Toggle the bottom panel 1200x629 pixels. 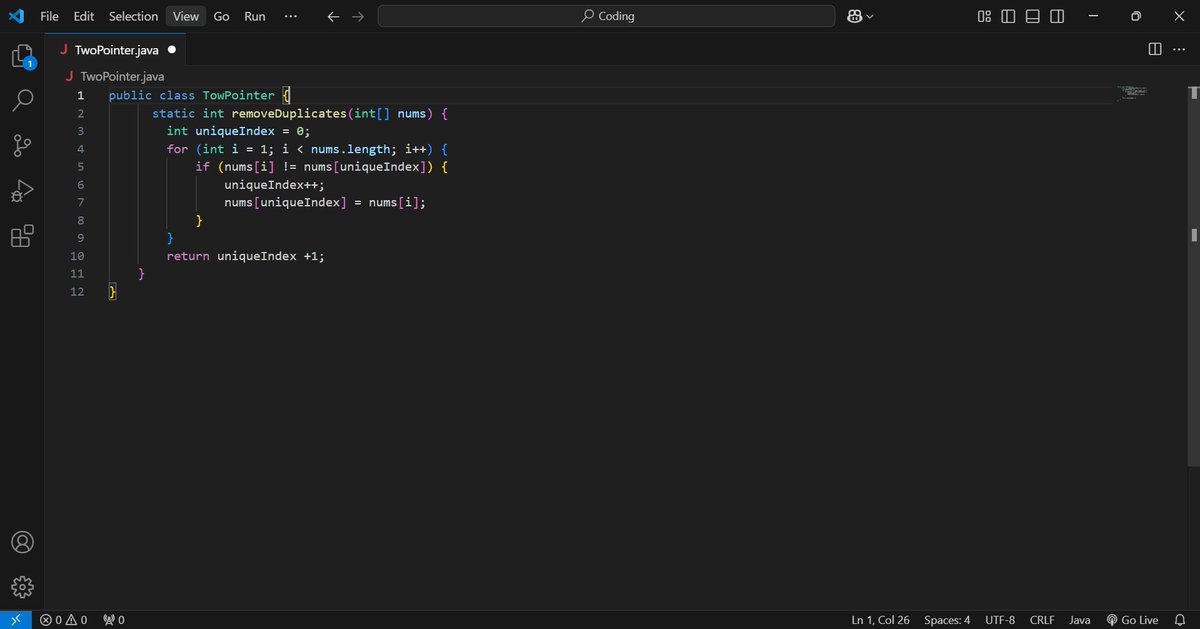tap(1033, 16)
